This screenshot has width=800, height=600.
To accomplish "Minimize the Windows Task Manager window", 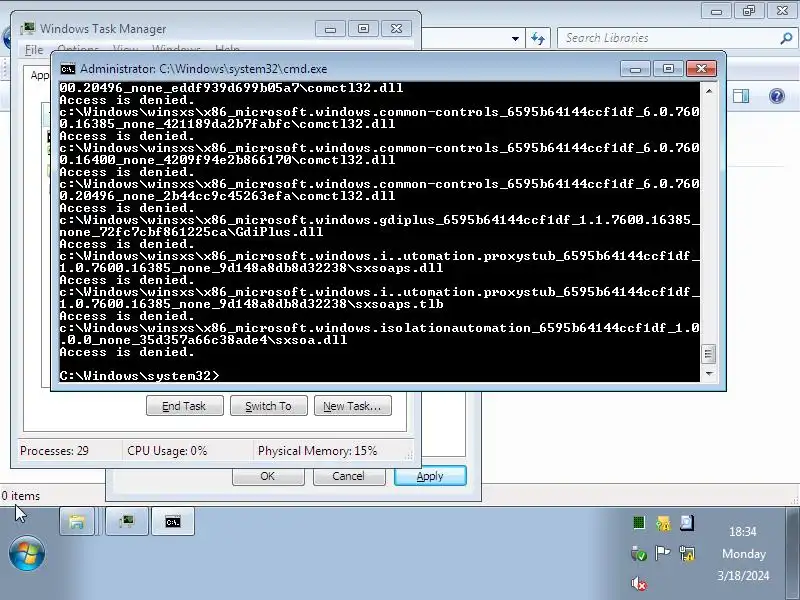I will coord(330,29).
